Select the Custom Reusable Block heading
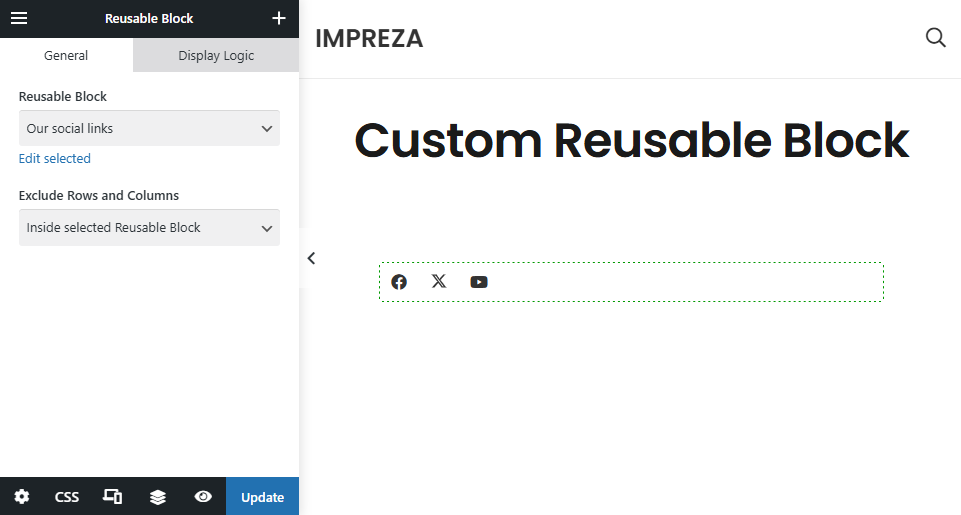Screen dimensions: 961x515 click(x=632, y=141)
